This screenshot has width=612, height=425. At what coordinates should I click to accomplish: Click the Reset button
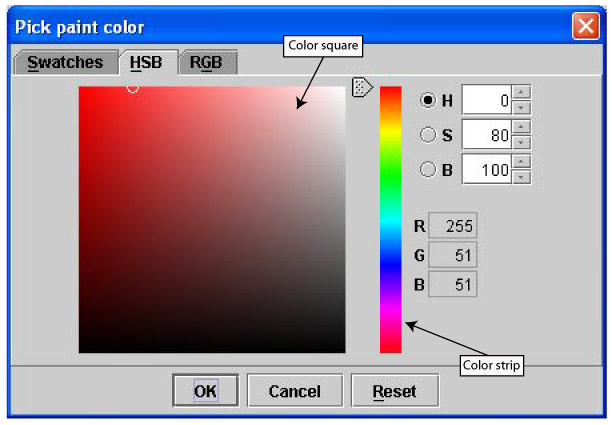click(x=393, y=391)
